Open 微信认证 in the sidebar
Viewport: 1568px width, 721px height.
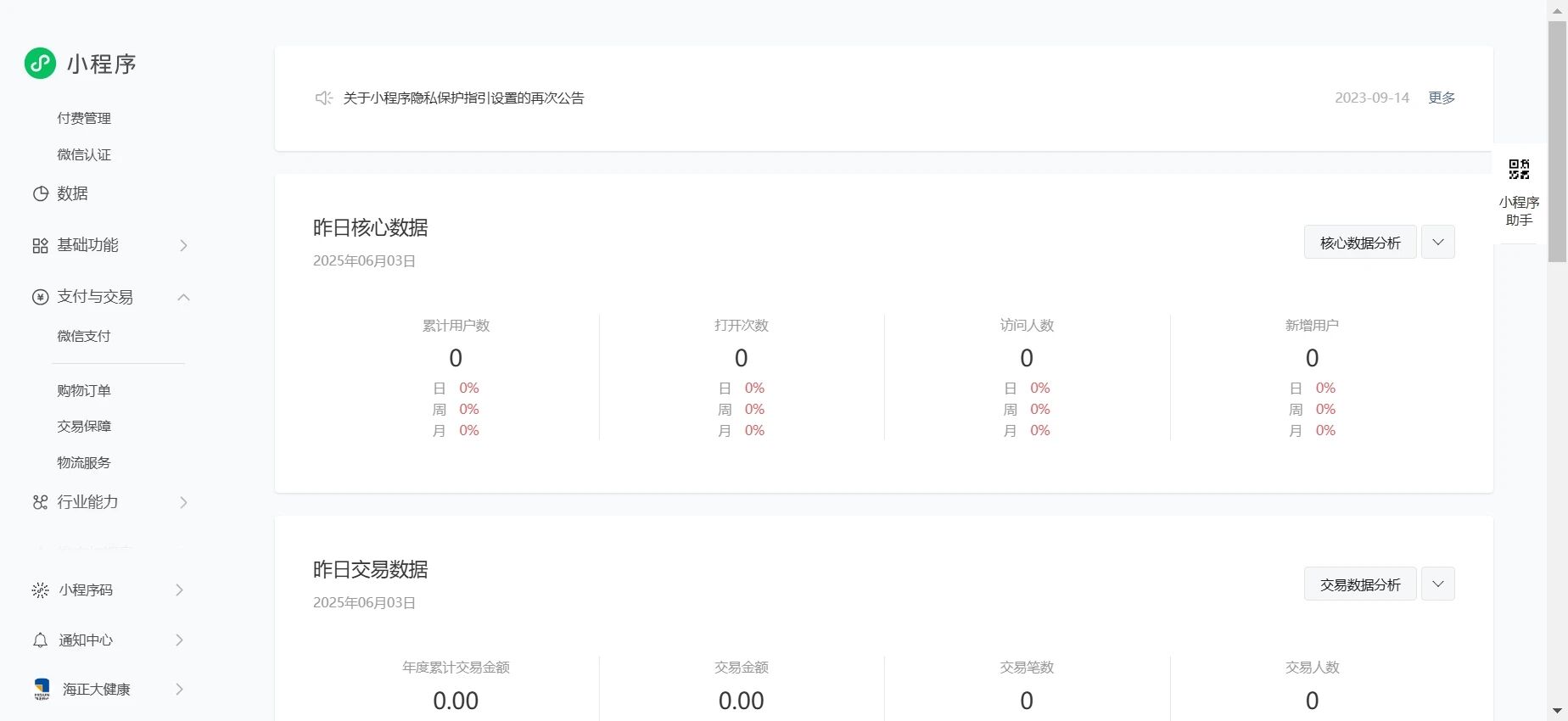[x=84, y=154]
